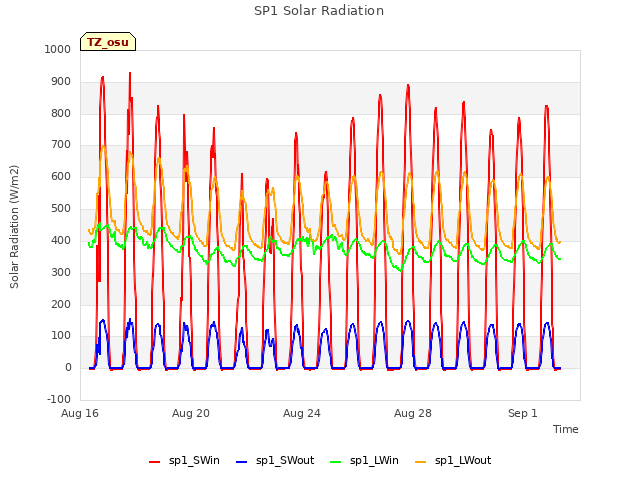This screenshot has width=640, height=480.
Task: Toggle the sp1_LWin legend entry
Action: pos(364,461)
